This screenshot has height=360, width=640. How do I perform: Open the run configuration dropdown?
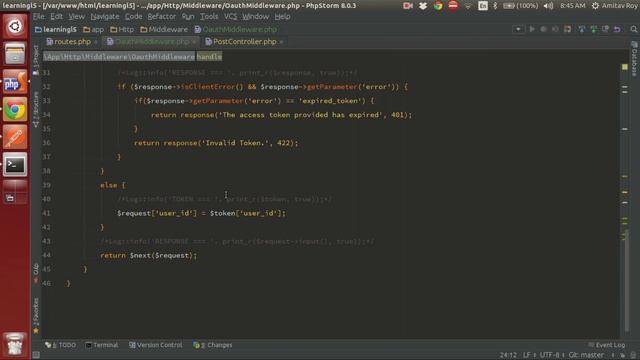click(518, 29)
